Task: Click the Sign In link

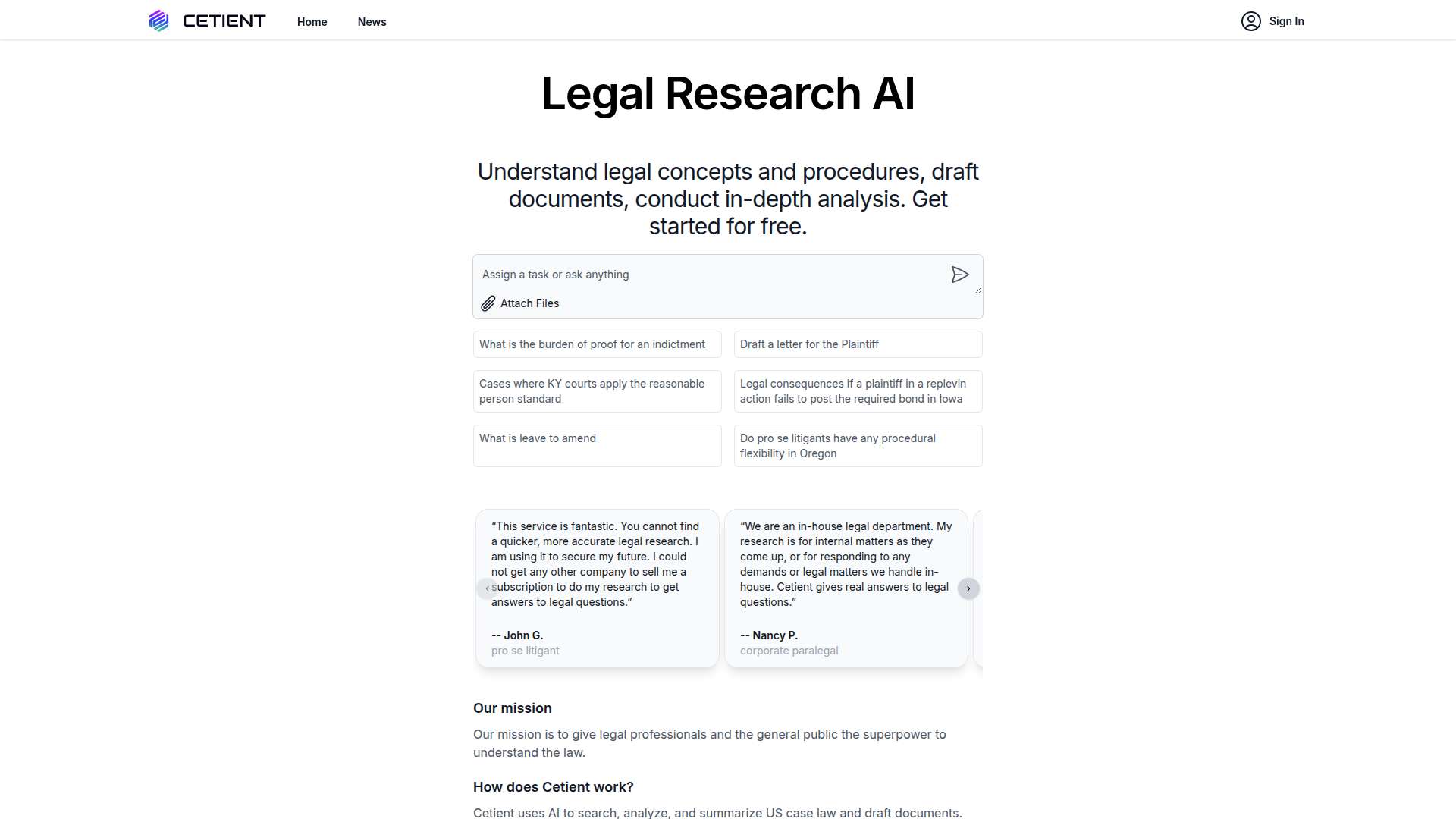Action: [x=1287, y=21]
